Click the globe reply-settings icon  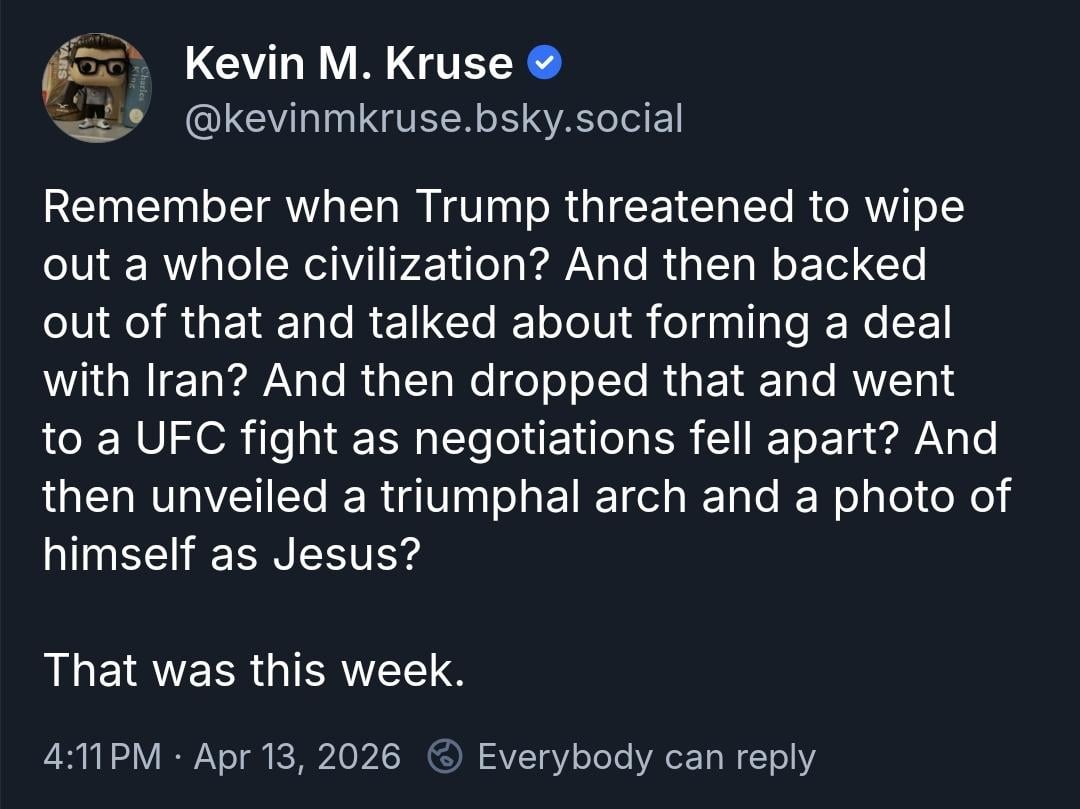(443, 756)
